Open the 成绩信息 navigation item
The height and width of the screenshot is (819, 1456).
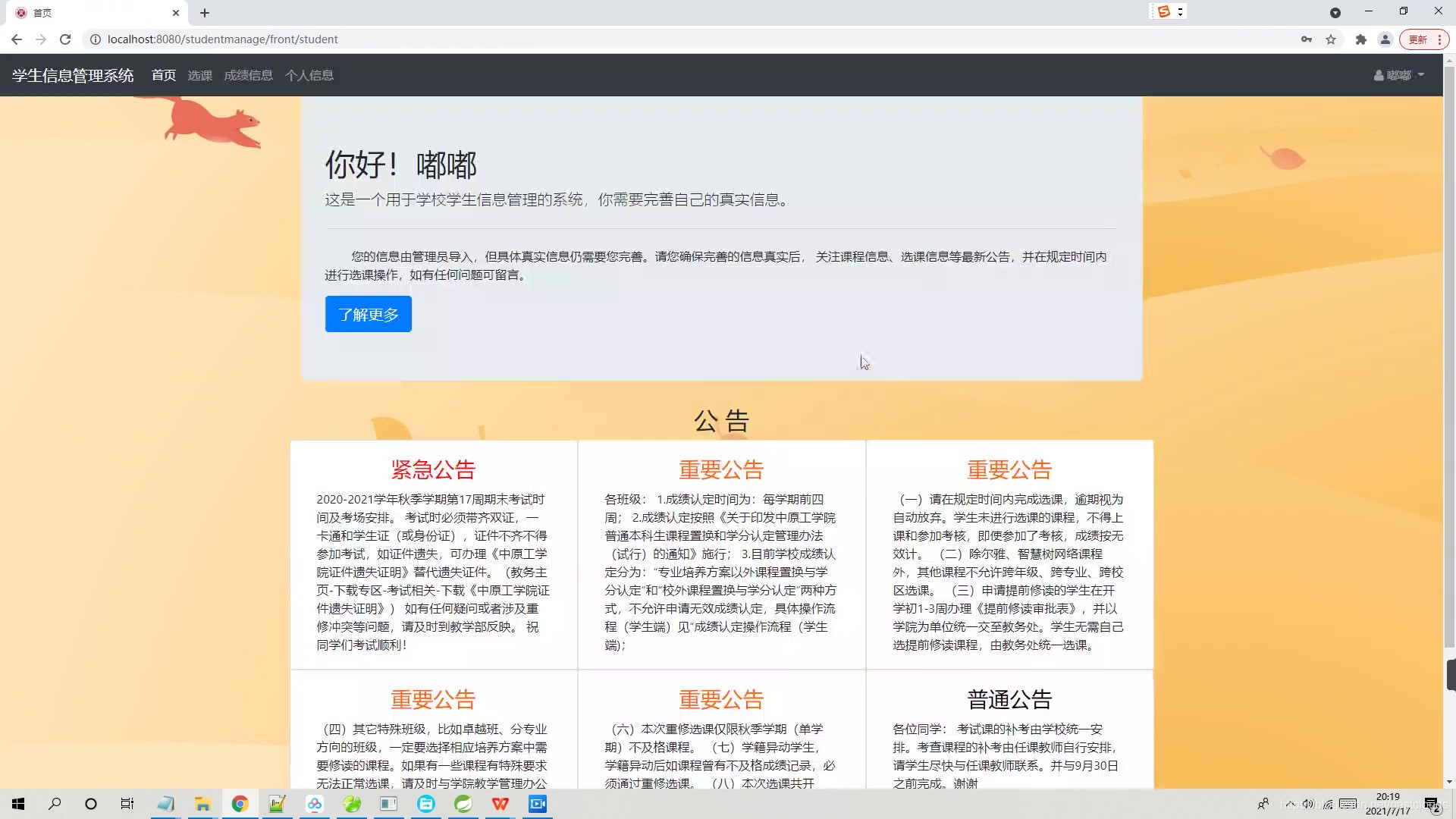[249, 74]
